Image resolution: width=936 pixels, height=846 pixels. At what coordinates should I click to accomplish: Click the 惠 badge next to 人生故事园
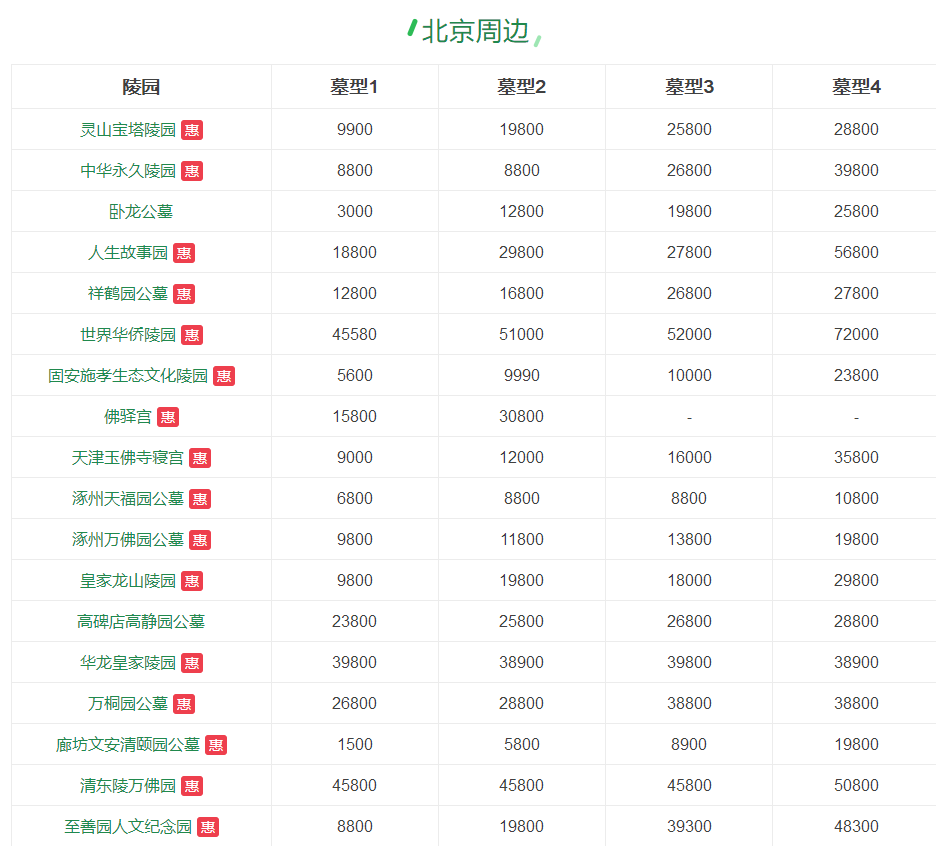(x=184, y=253)
